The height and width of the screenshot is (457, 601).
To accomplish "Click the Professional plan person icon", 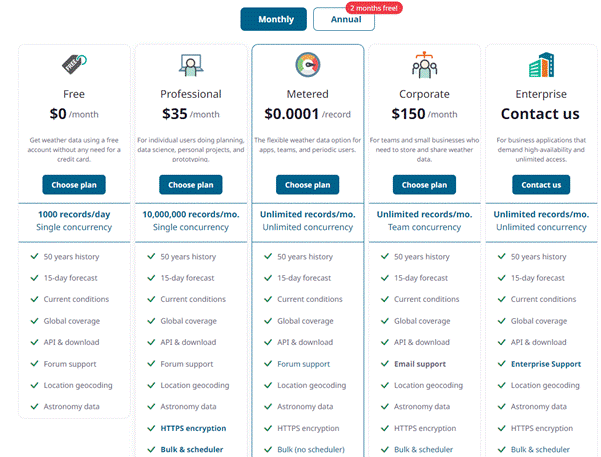I will (x=190, y=66).
